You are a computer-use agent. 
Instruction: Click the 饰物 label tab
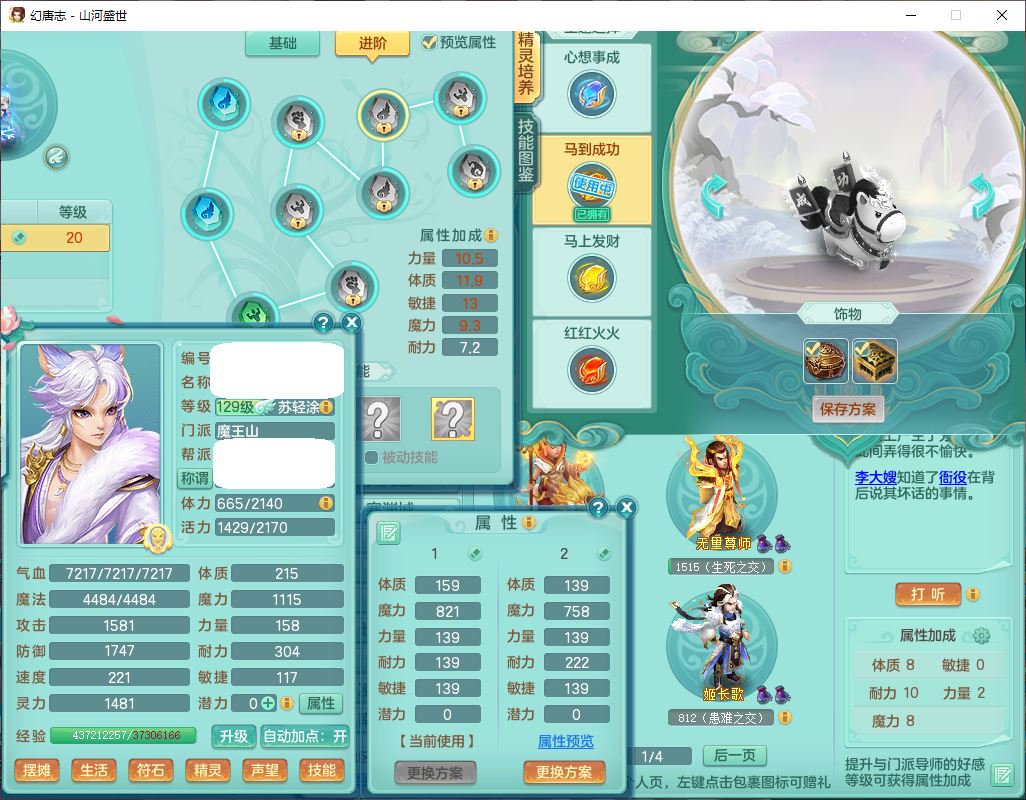847,314
